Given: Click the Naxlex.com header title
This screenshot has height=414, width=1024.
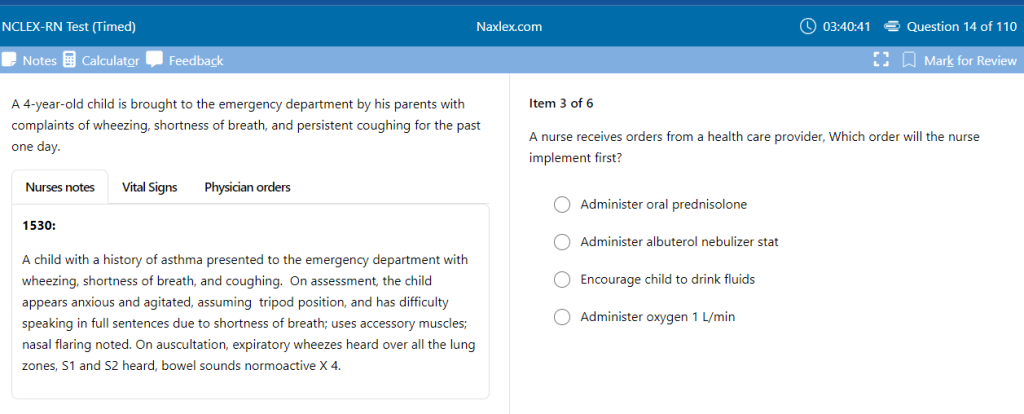Looking at the screenshot, I should [x=510, y=26].
